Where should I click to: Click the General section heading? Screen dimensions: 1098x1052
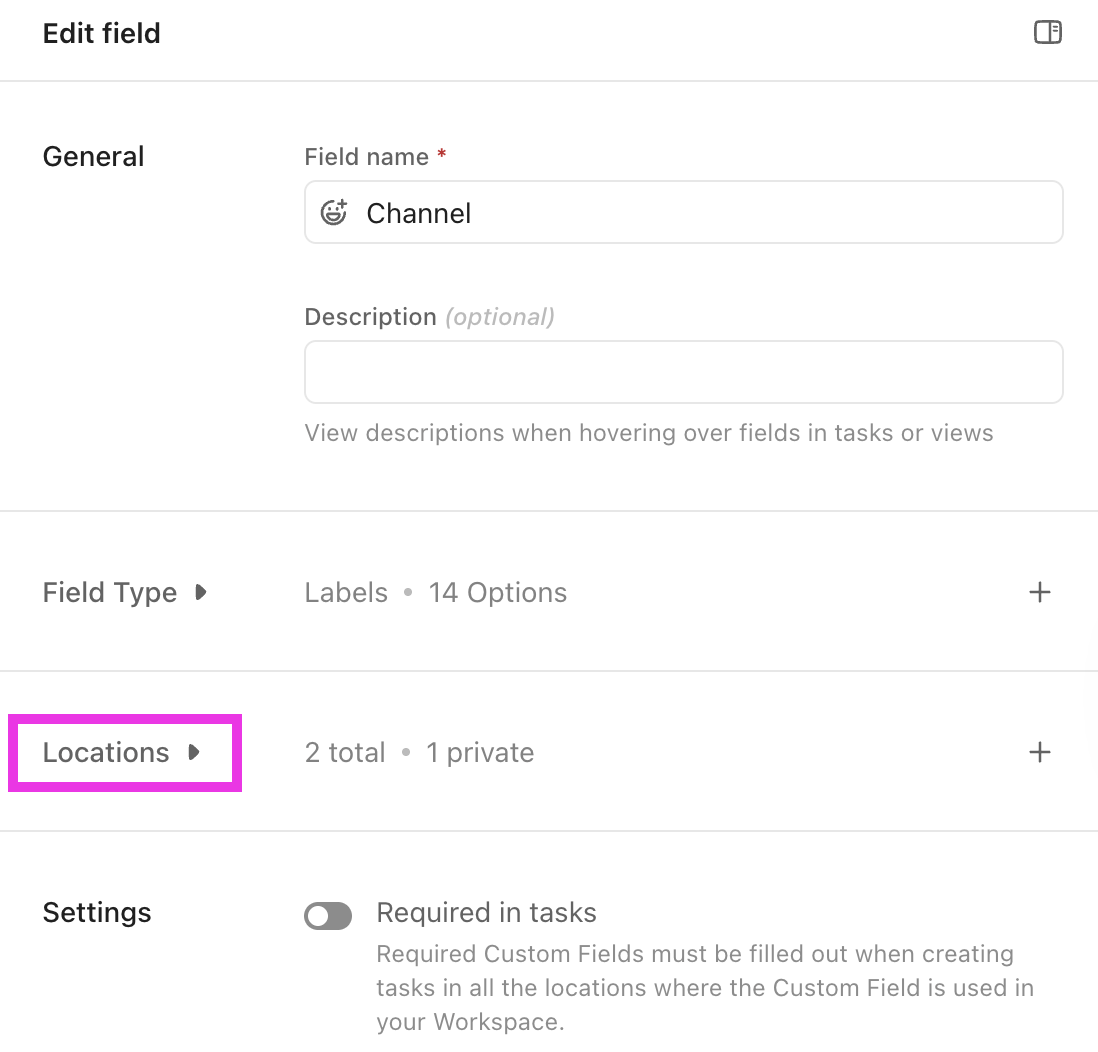click(x=93, y=156)
